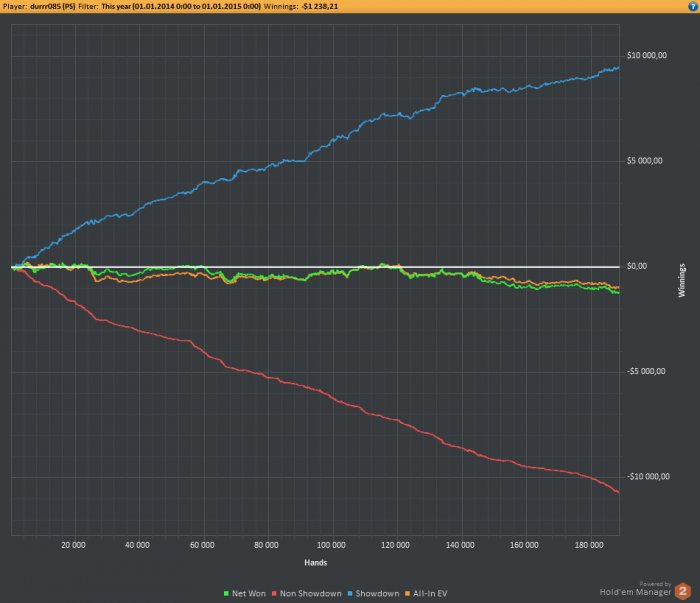The image size is (700, 603).
Task: Click the Winnings total in header
Action: point(320,6)
